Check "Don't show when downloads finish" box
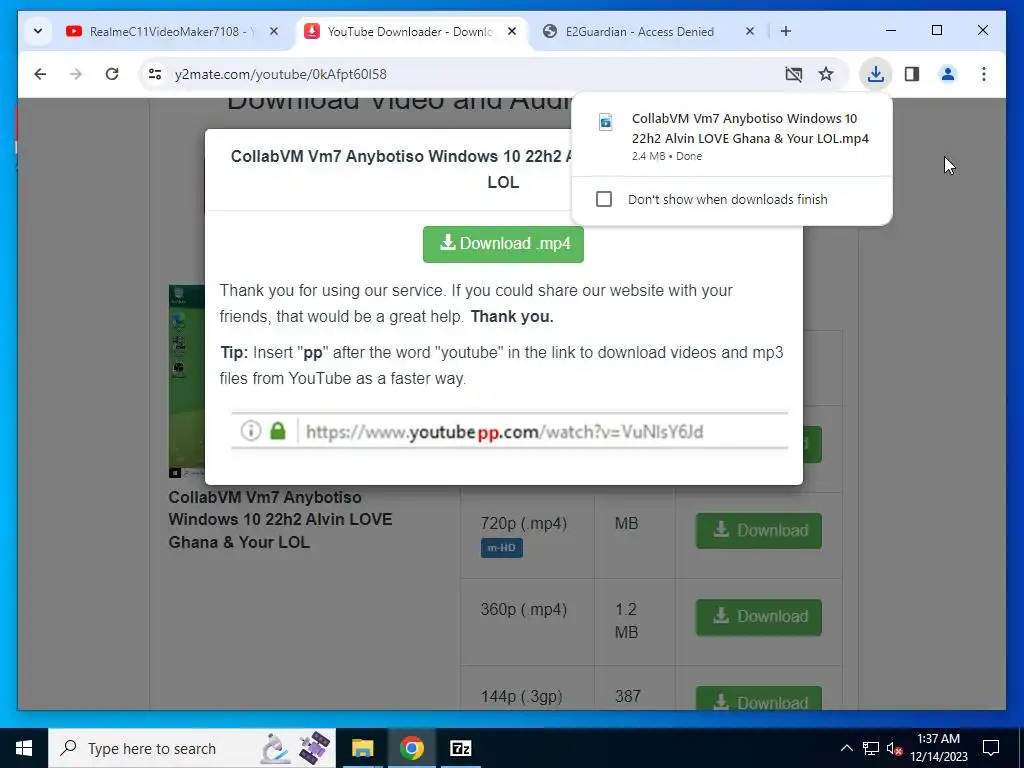1024x768 pixels. [604, 199]
